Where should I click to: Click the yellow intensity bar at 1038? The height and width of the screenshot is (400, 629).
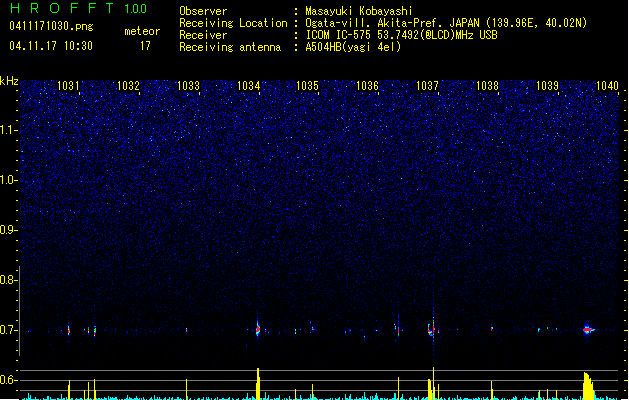click(x=492, y=390)
